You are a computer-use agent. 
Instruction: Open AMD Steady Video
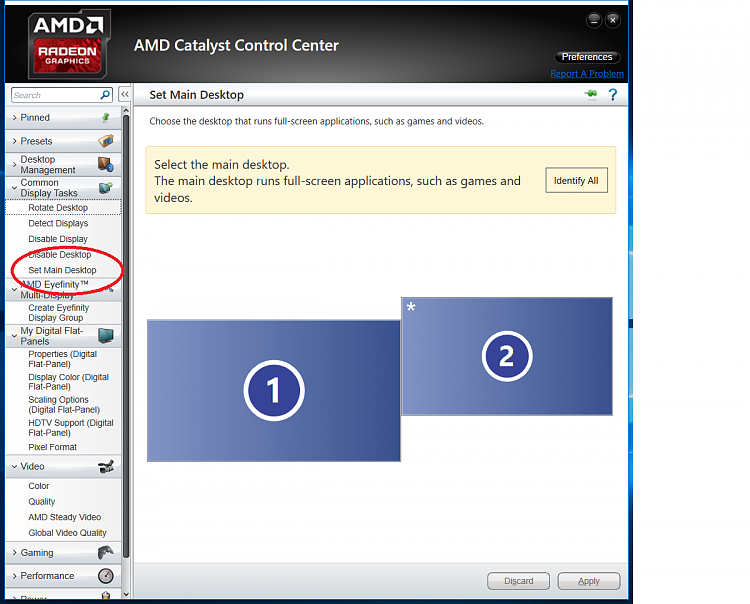click(x=65, y=517)
